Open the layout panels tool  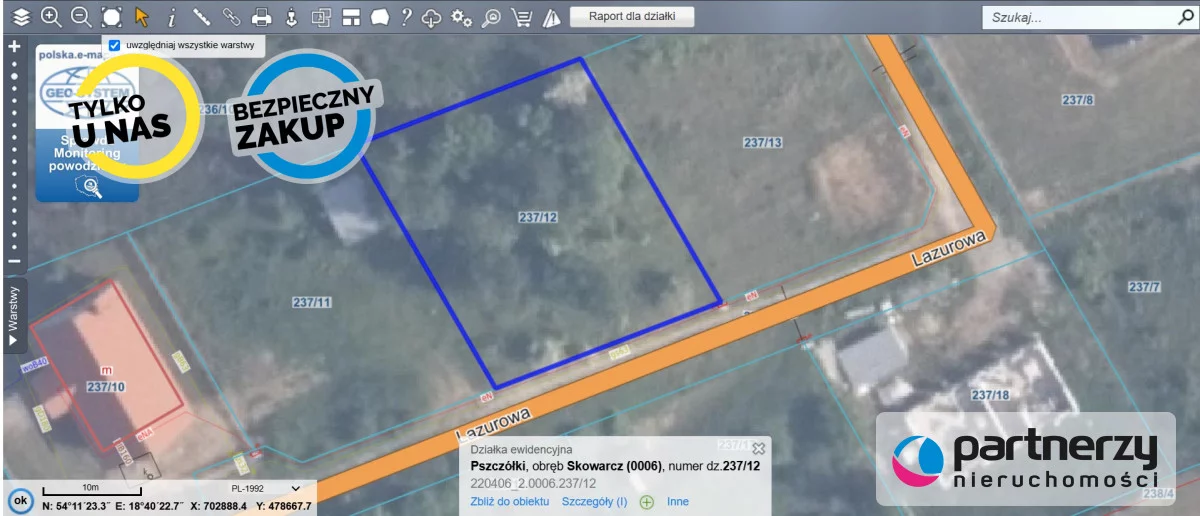(350, 16)
